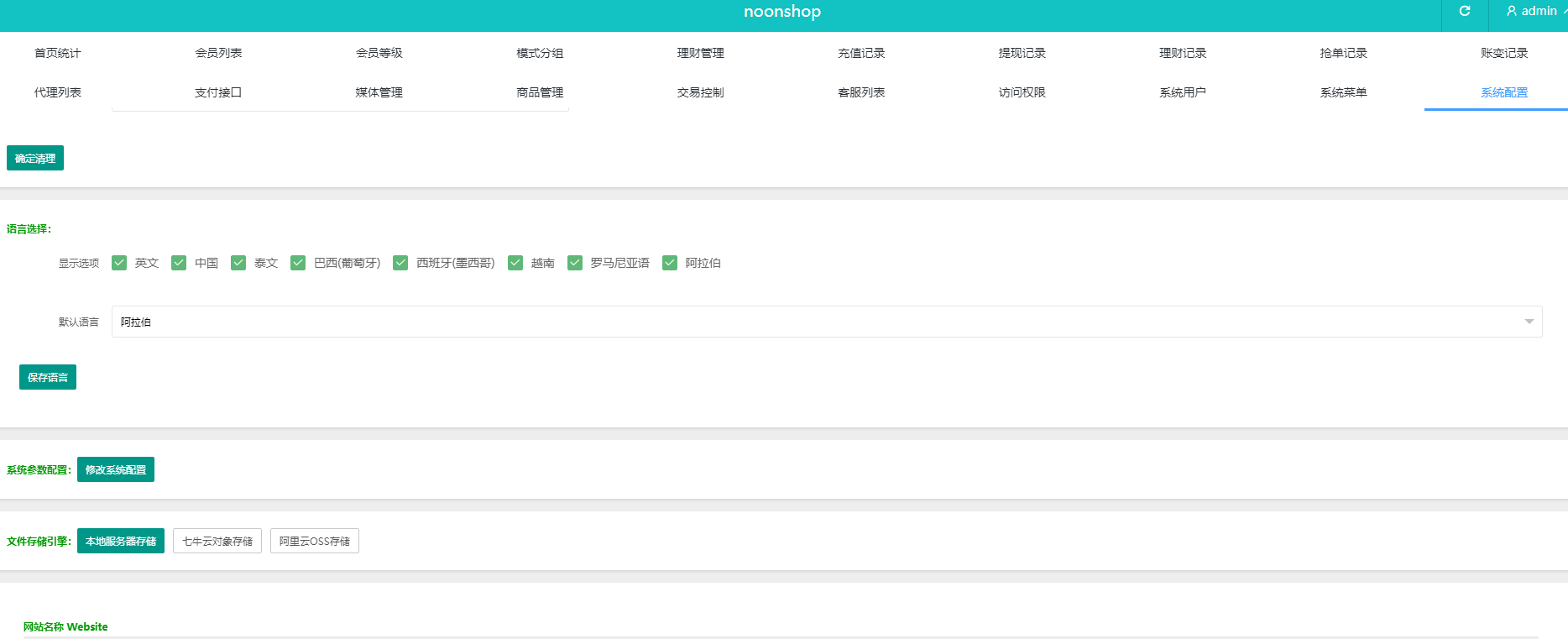Image resolution: width=1568 pixels, height=639 pixels.
Task: Uncheck the 英文 language checkbox
Action: click(x=119, y=263)
